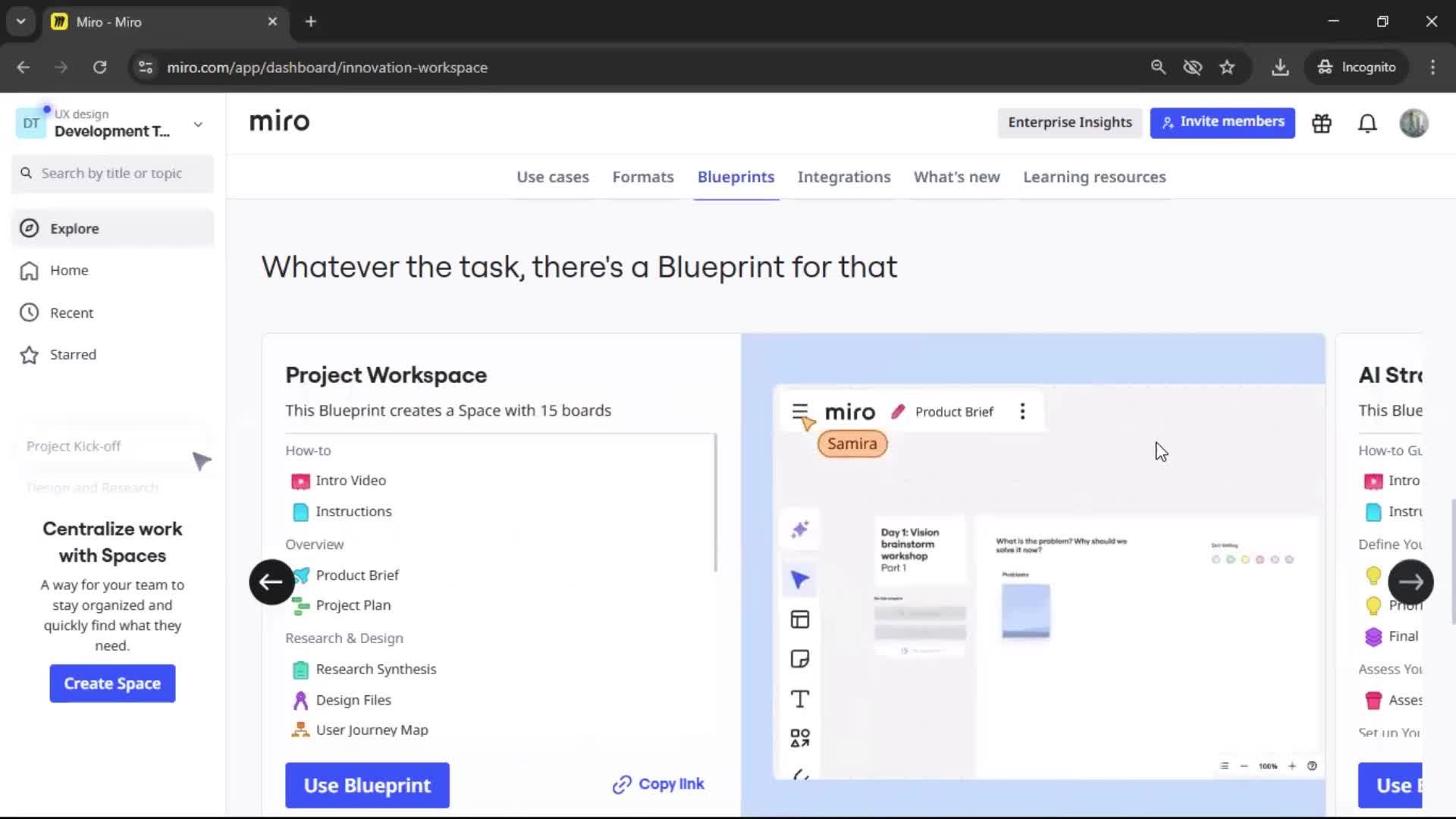Click the Explore sidebar label
1456x819 pixels.
74,228
